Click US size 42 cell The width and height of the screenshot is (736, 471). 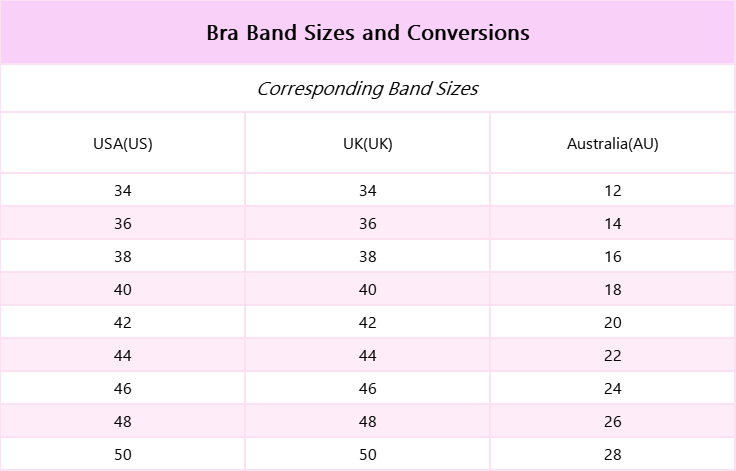point(123,323)
